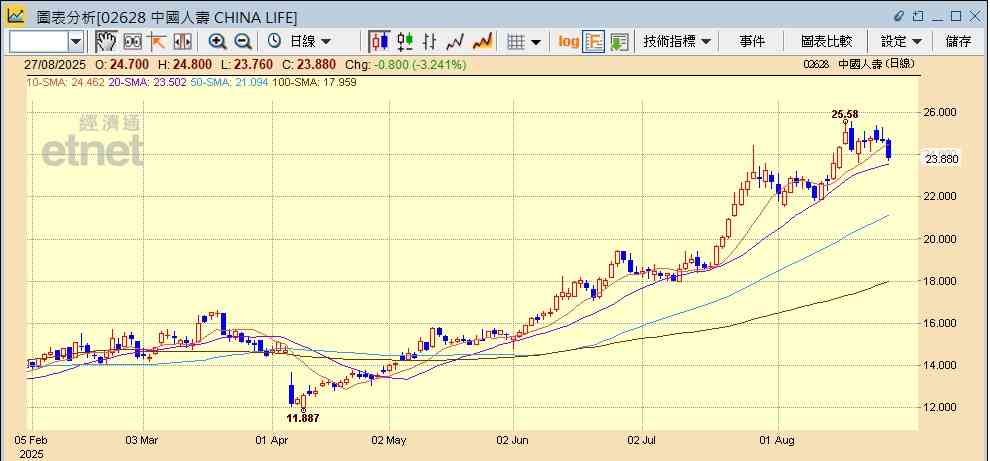The height and width of the screenshot is (461, 990).
Task: Click the 25.58 high price marker
Action: click(x=845, y=114)
